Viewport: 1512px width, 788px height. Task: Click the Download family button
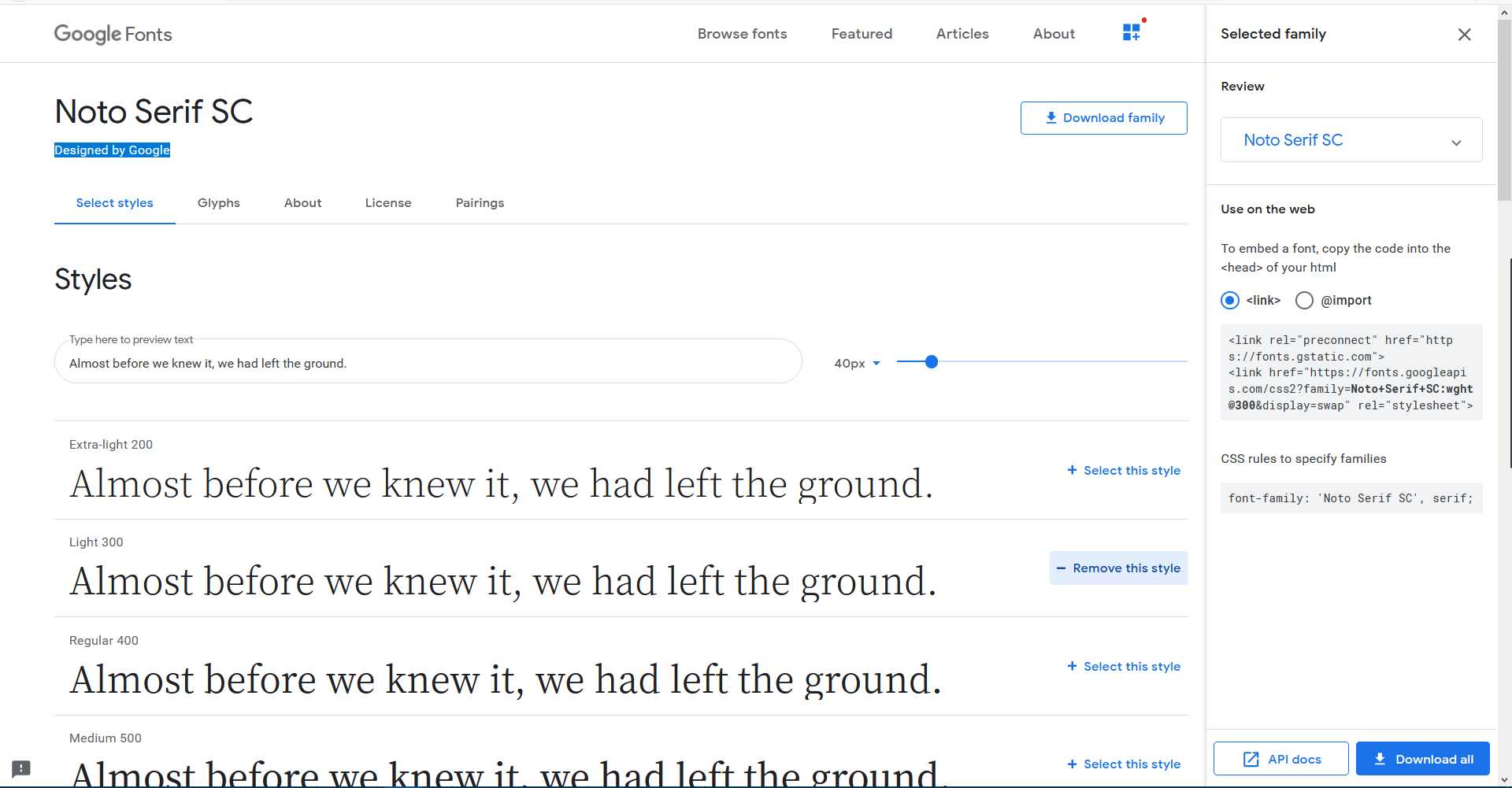coord(1104,118)
